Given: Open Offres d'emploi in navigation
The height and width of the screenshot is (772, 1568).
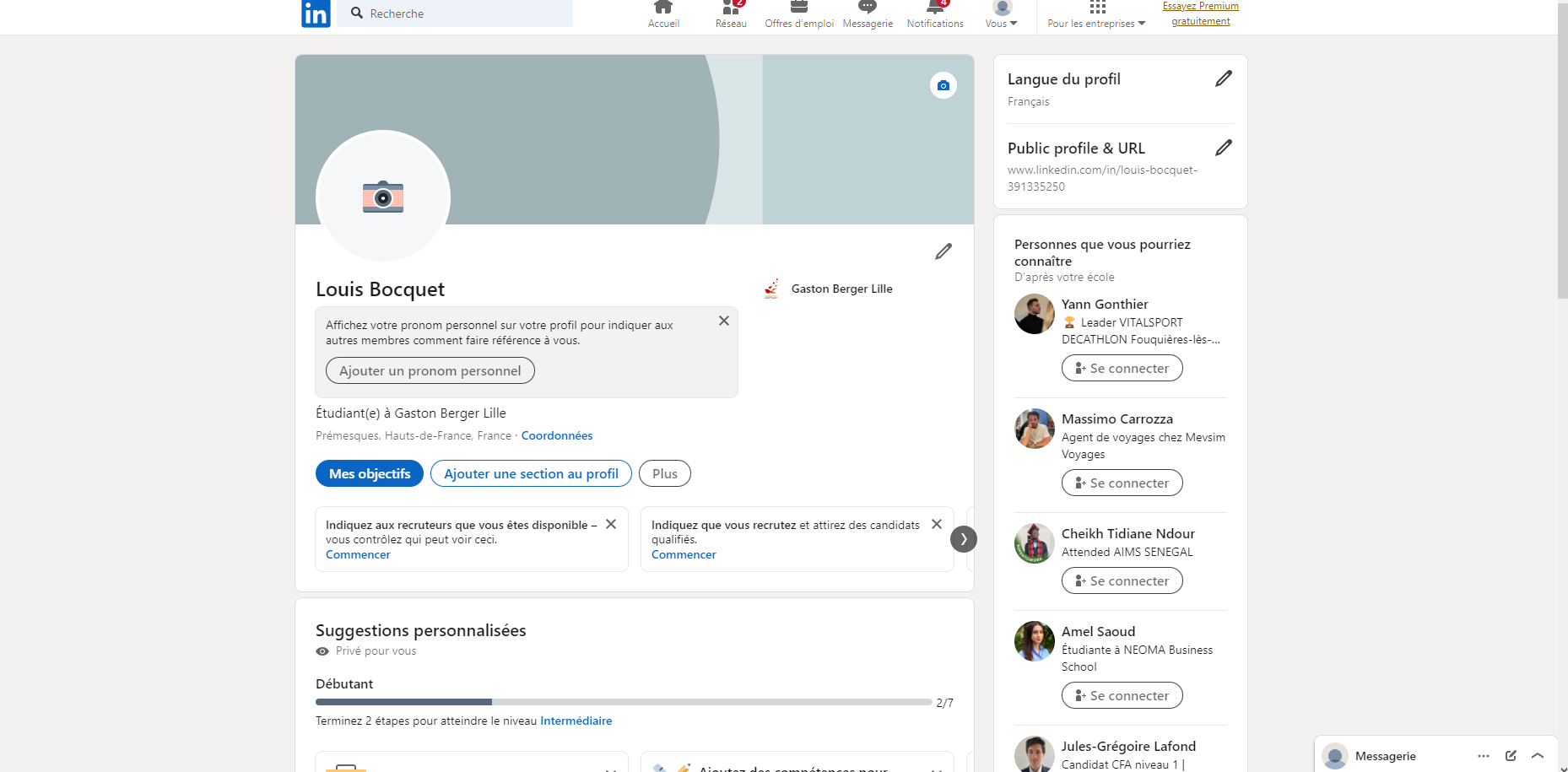Looking at the screenshot, I should 798,15.
